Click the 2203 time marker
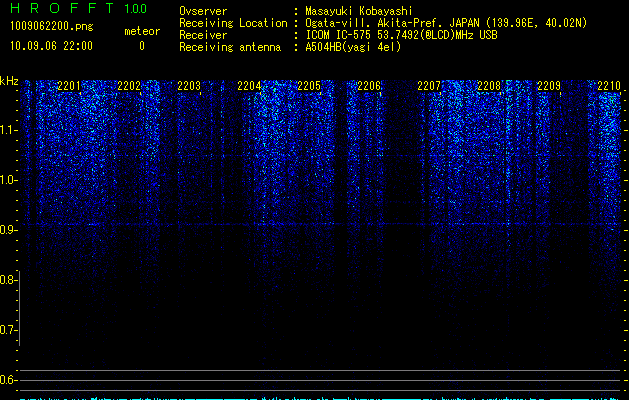 pyautogui.click(x=189, y=86)
